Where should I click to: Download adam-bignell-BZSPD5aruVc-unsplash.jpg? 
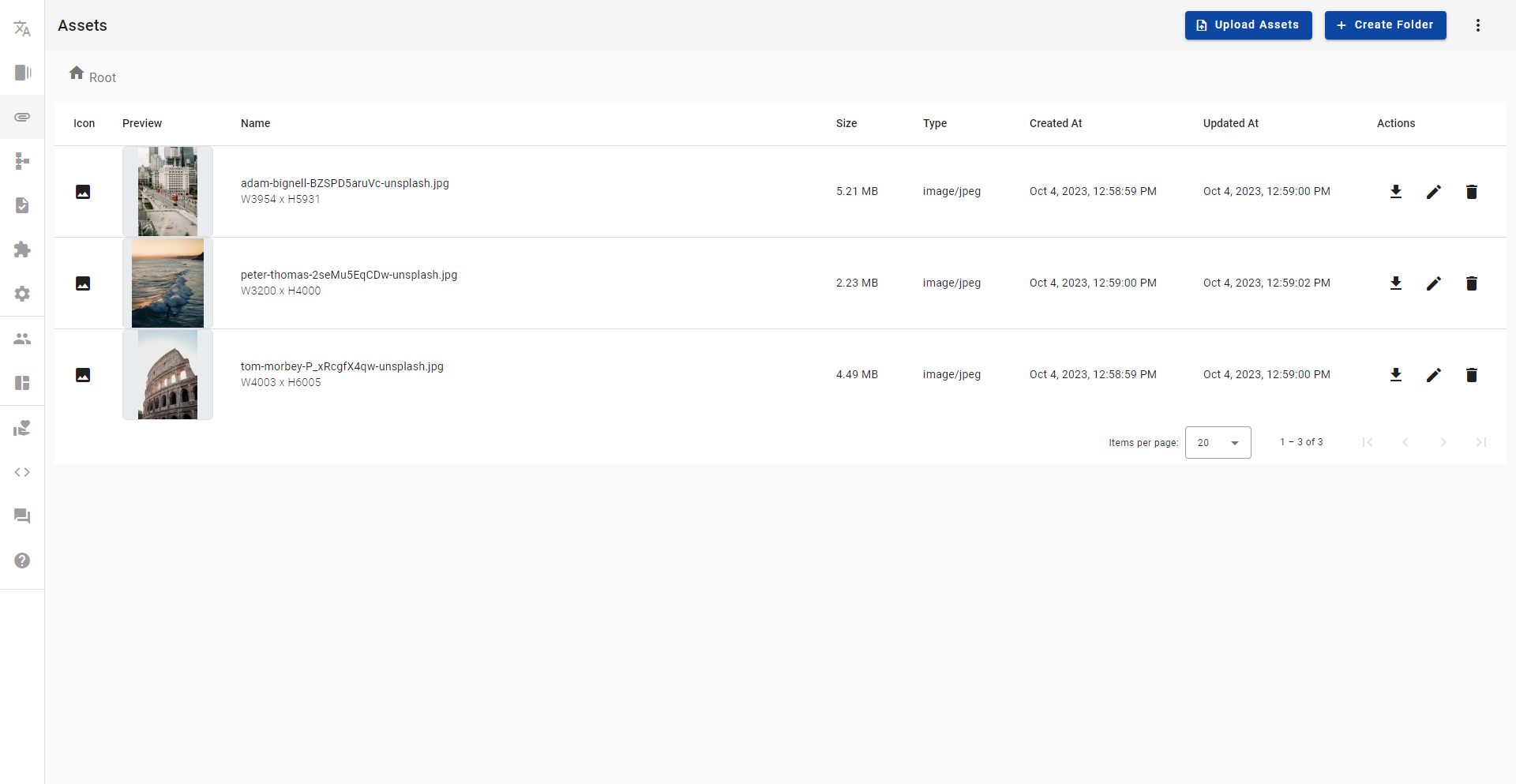1395,192
